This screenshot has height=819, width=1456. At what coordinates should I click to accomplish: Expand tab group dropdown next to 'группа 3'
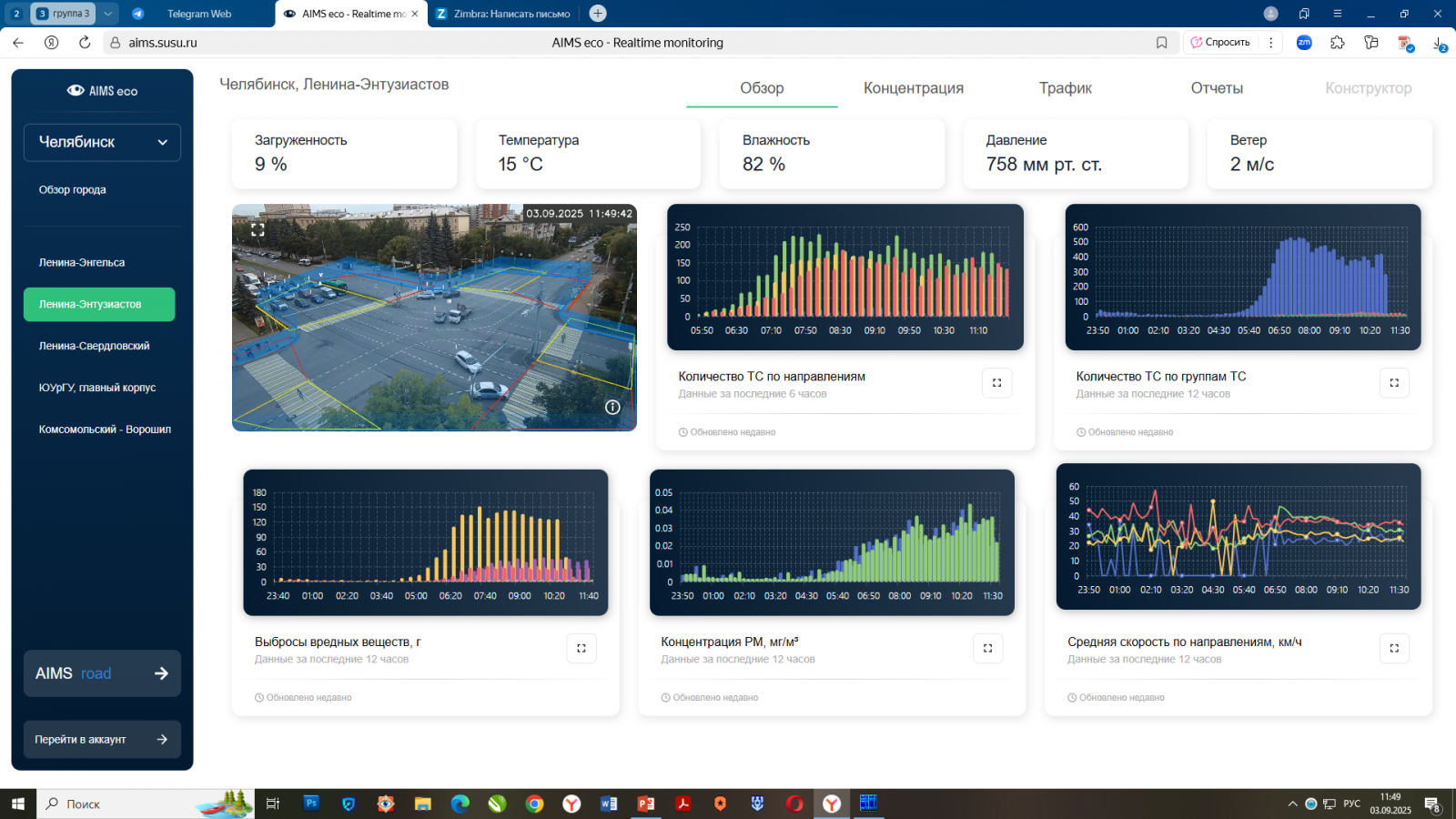(x=108, y=14)
